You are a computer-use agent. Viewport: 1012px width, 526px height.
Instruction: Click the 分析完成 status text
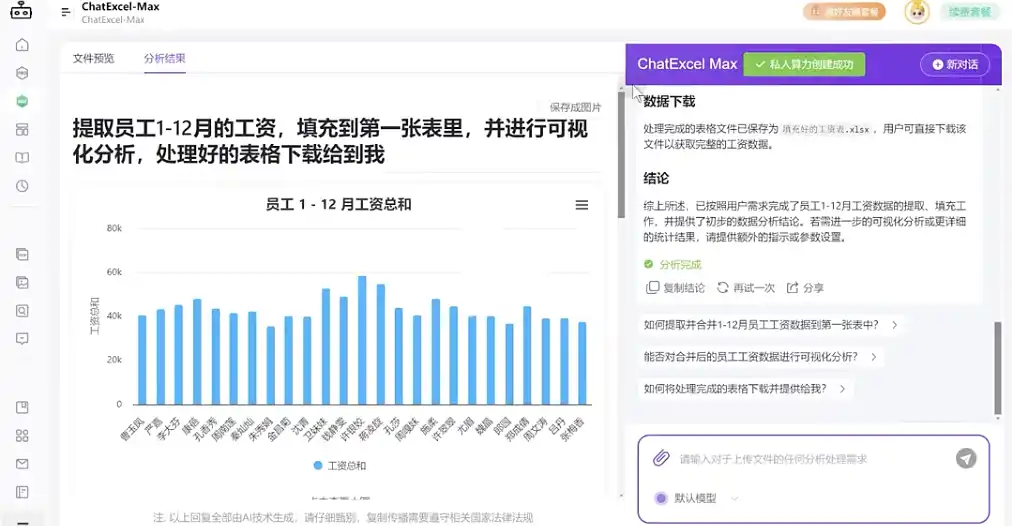coord(680,264)
